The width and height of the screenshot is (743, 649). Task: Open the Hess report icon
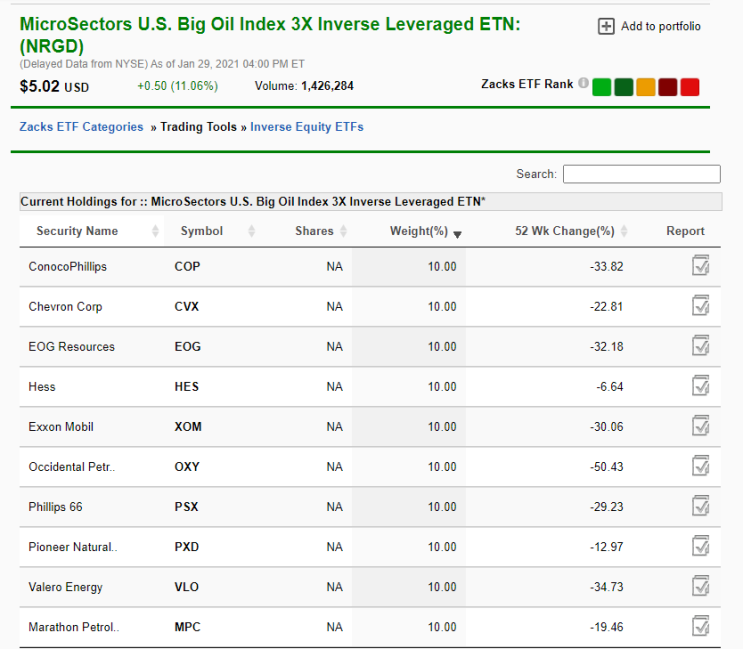click(700, 386)
